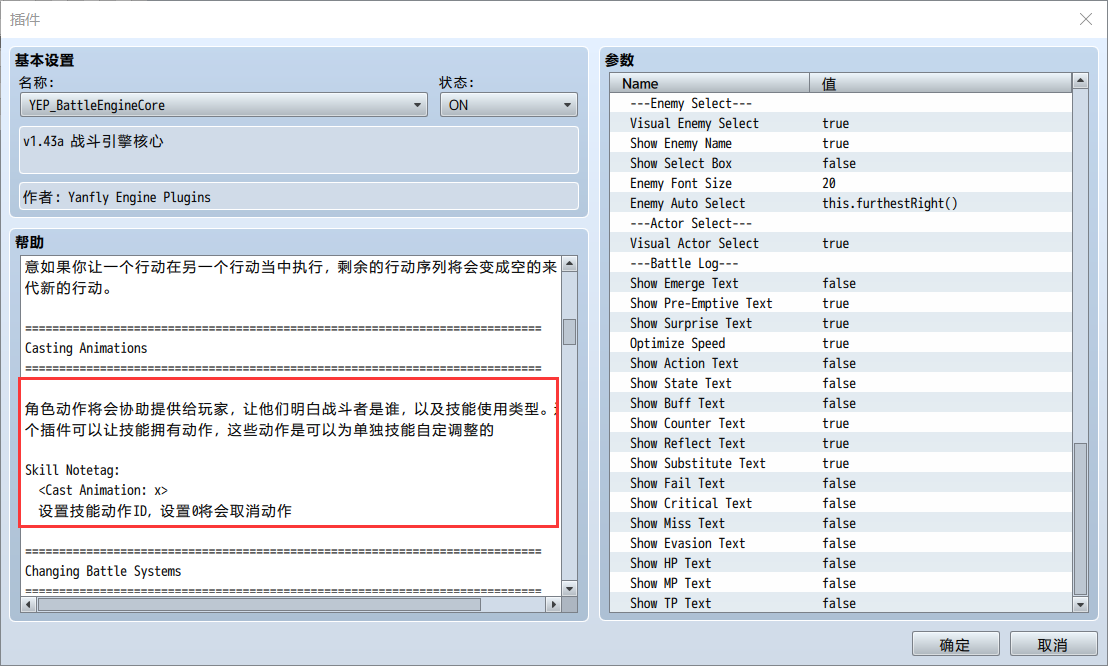This screenshot has width=1108, height=666.
Task: Click help panel scroll right arrow
Action: pyautogui.click(x=554, y=604)
